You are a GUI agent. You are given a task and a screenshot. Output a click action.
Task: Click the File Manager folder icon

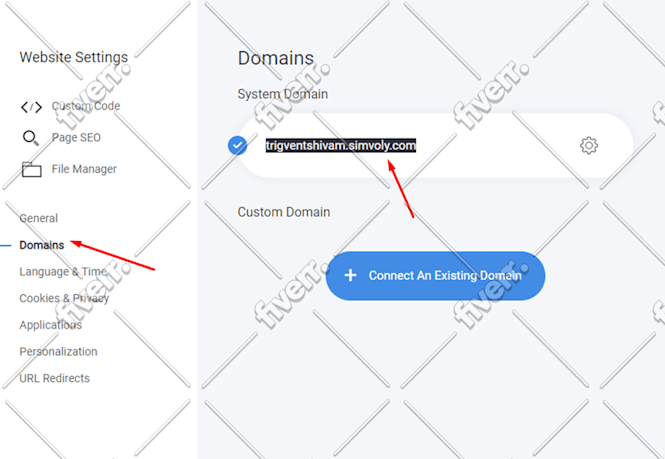(31, 169)
